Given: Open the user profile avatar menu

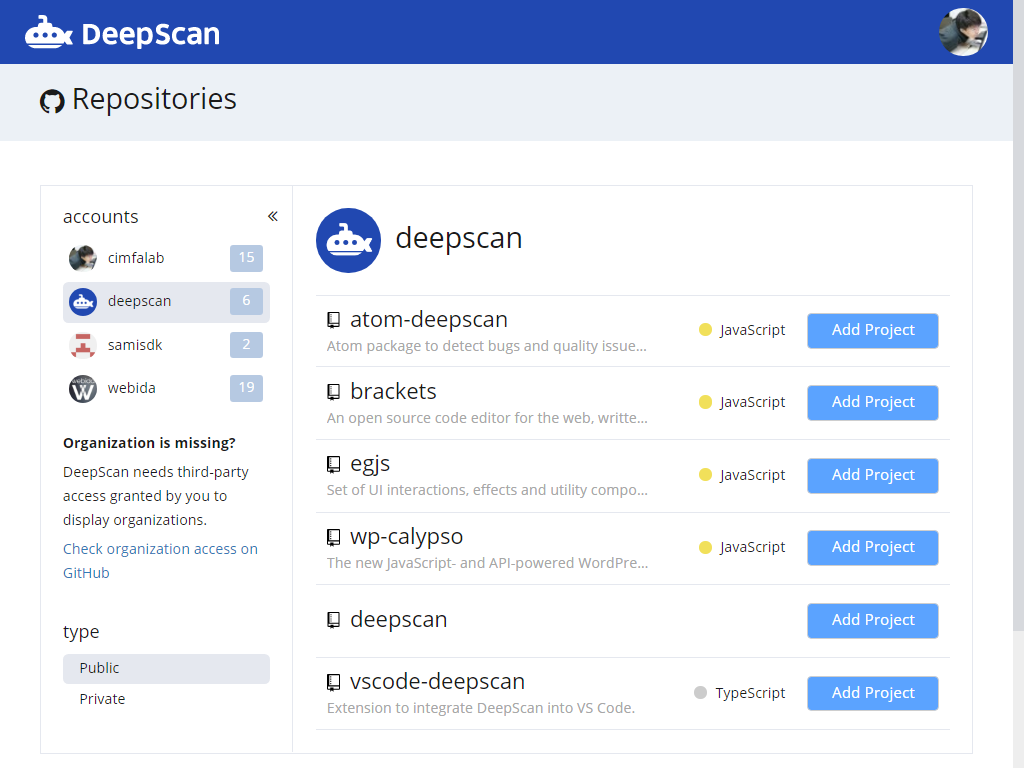Looking at the screenshot, I should pos(963,32).
